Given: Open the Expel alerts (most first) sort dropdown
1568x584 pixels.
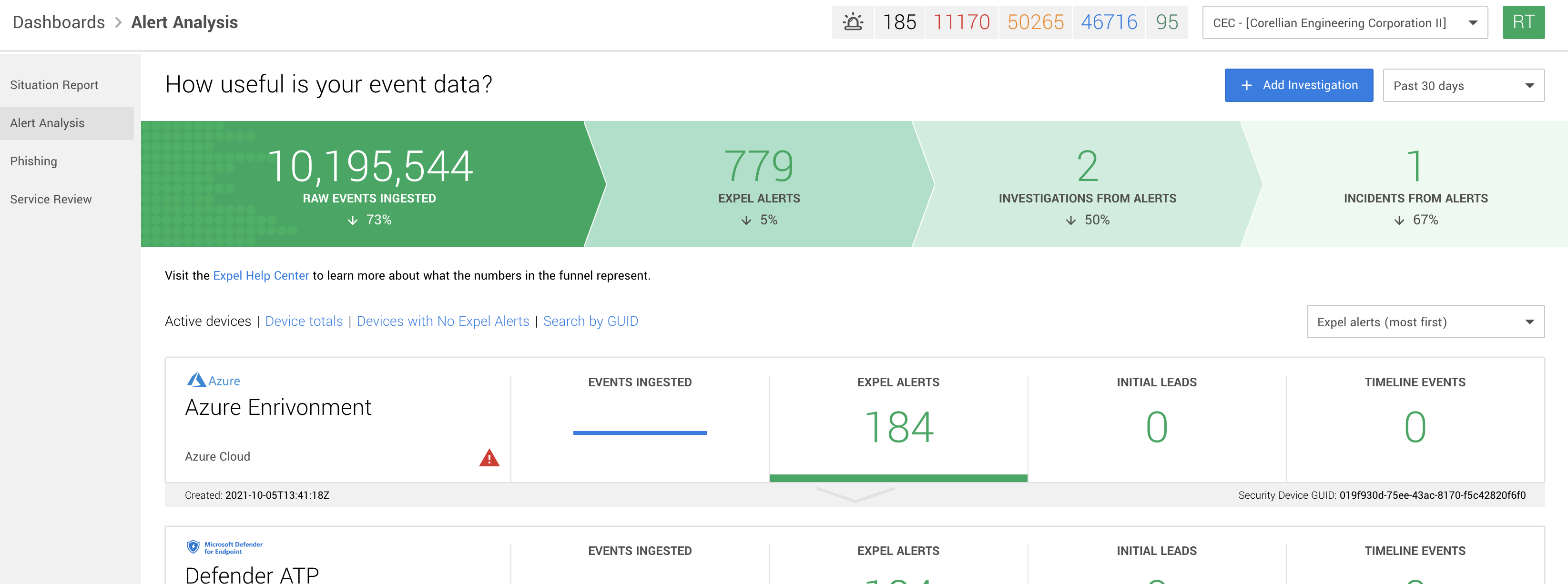Looking at the screenshot, I should (x=1425, y=321).
